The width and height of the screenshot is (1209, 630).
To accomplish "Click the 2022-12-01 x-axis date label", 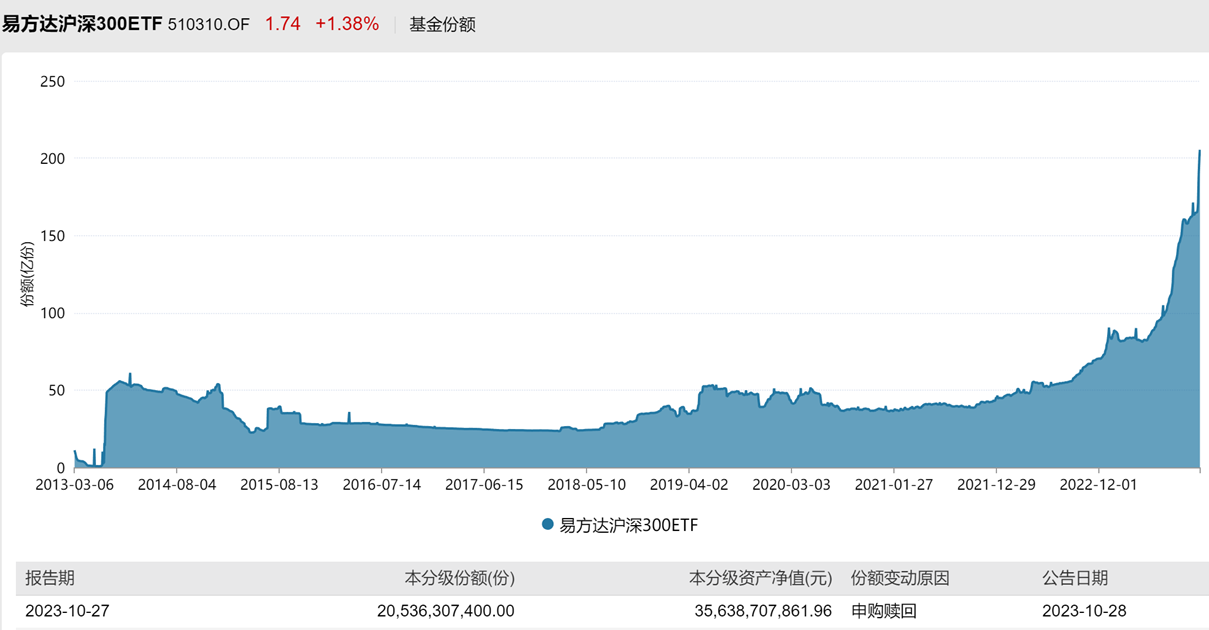I will 1098,485.
